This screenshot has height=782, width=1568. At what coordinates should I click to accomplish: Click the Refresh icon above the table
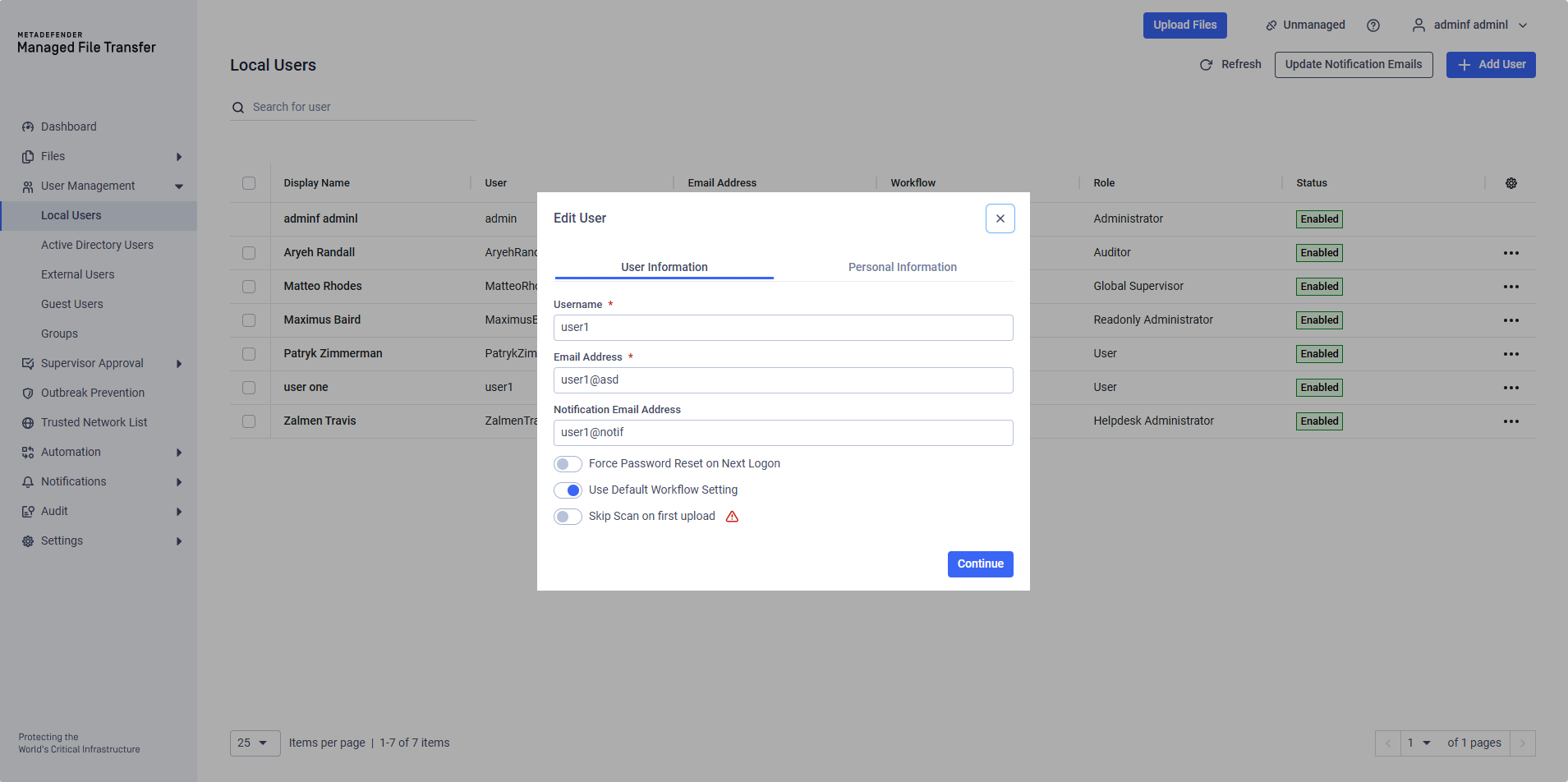(1206, 64)
